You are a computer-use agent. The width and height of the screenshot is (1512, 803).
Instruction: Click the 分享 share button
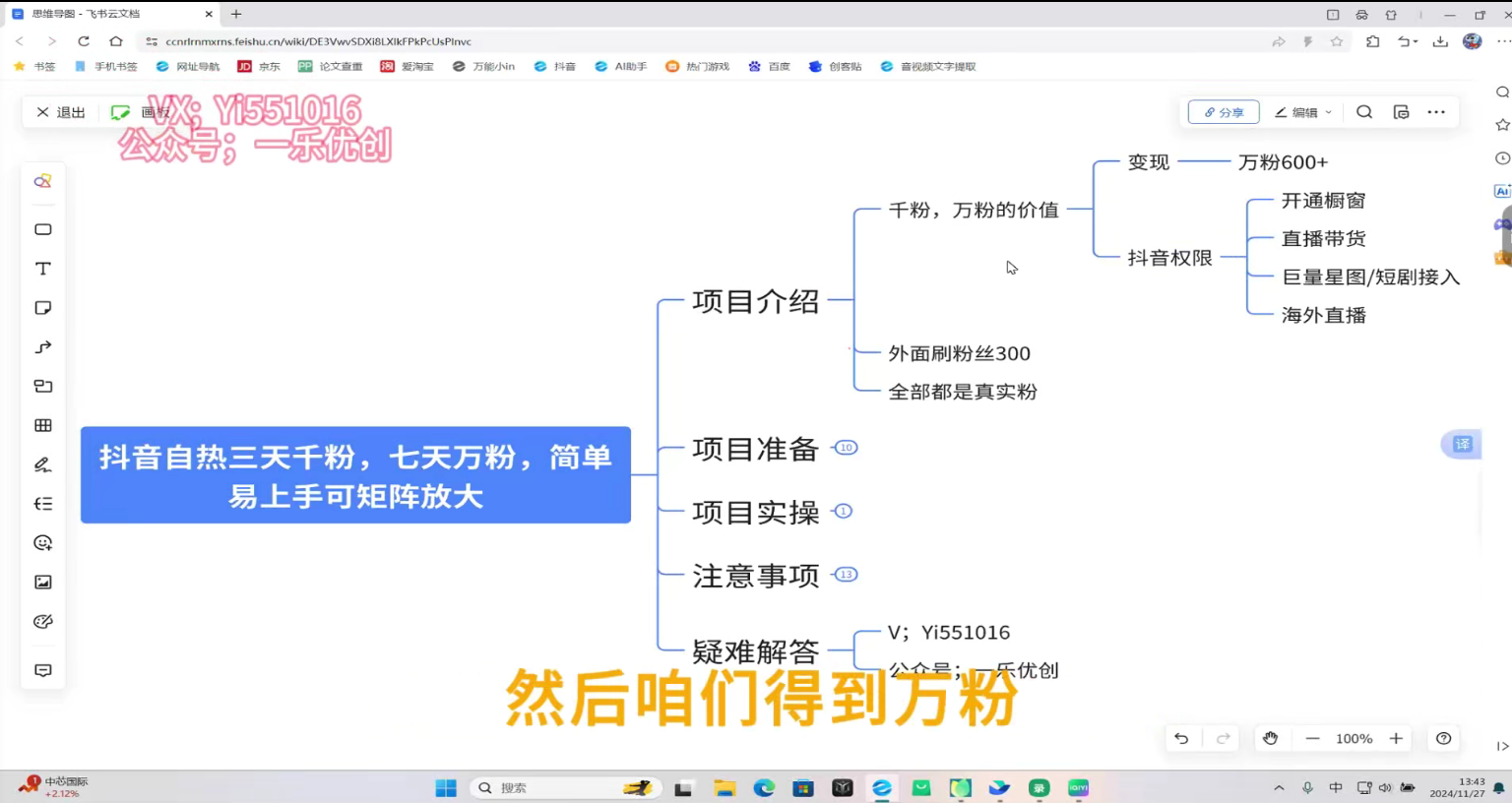(1224, 112)
